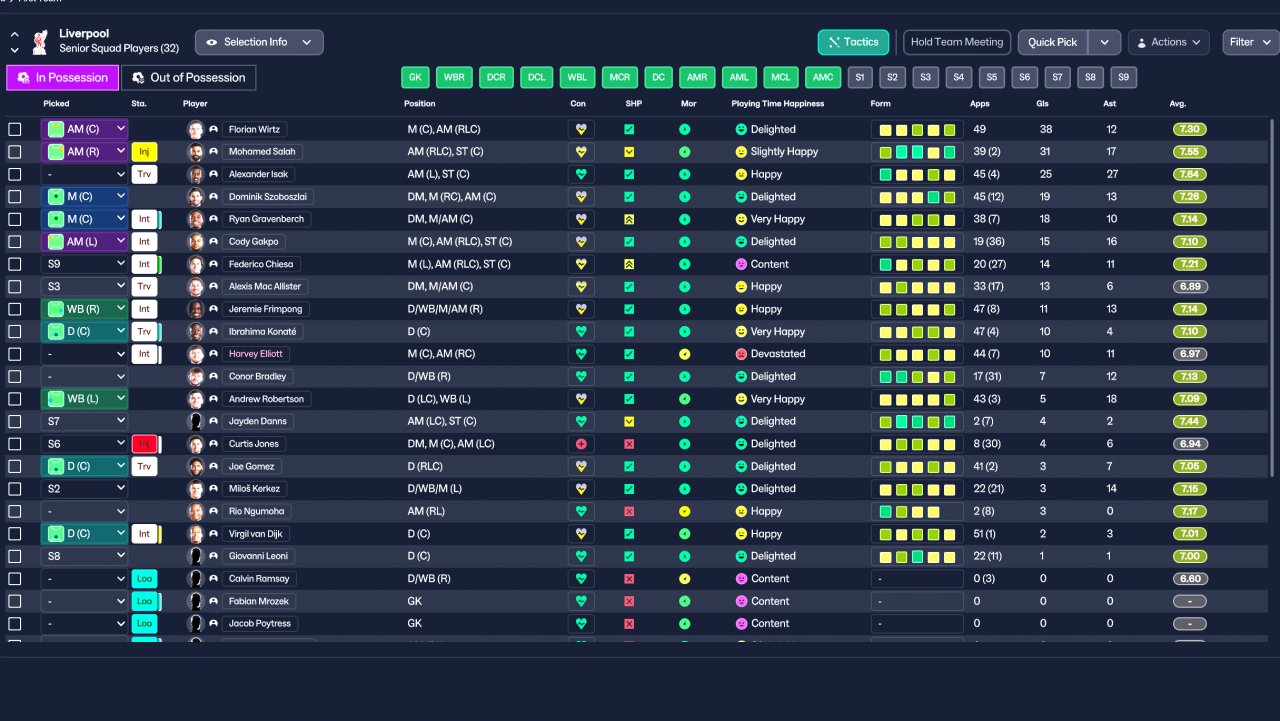Select the AMC position pill

point(823,77)
